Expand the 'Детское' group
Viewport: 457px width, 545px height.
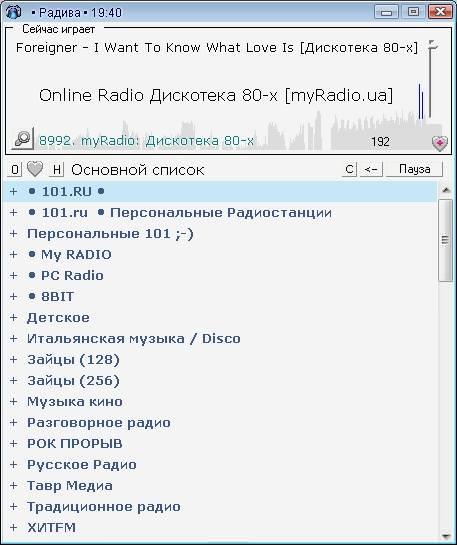[x=14, y=317]
